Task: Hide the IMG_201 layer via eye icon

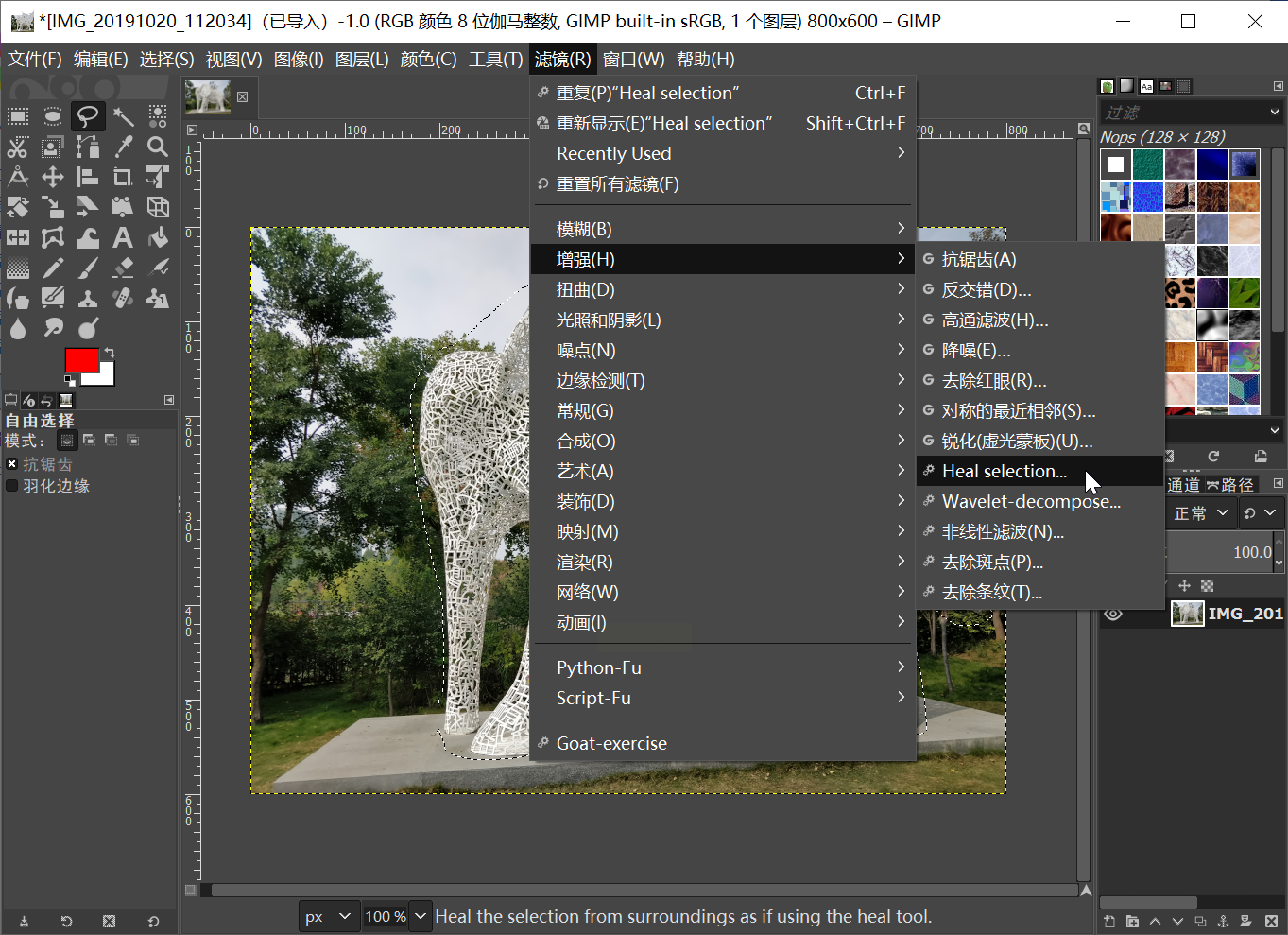Action: point(1113,614)
